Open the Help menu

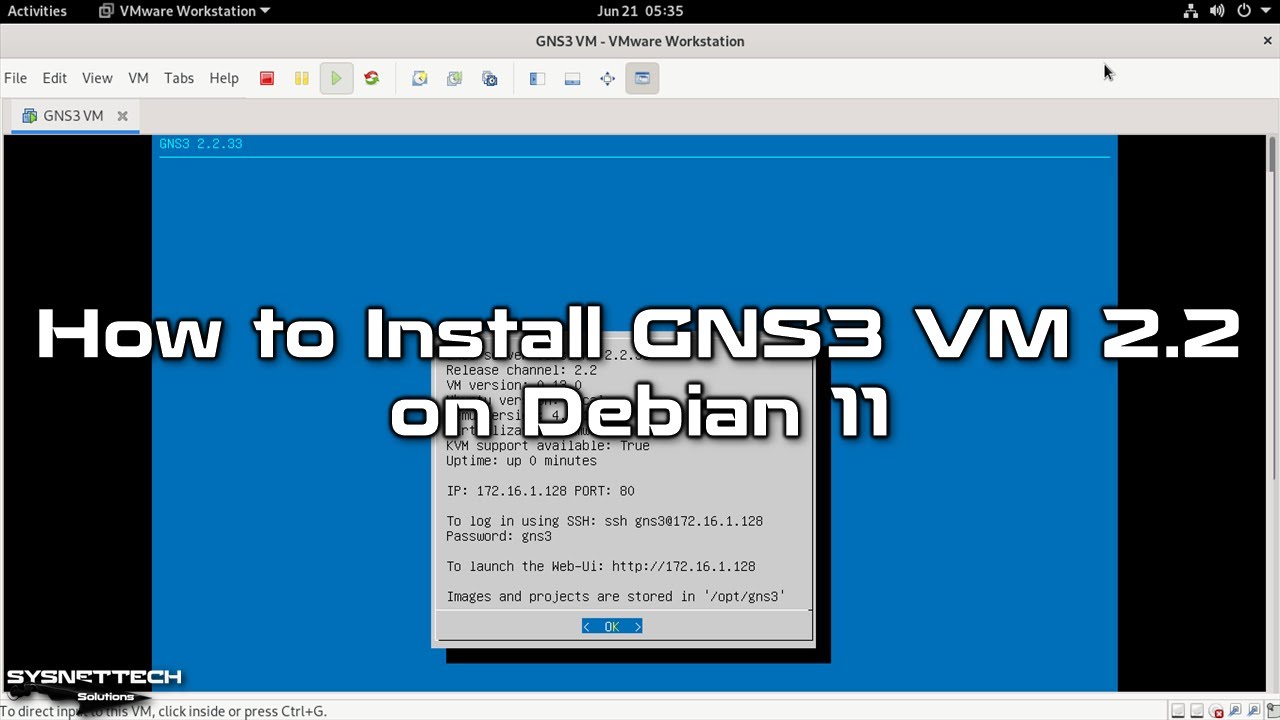pyautogui.click(x=224, y=78)
